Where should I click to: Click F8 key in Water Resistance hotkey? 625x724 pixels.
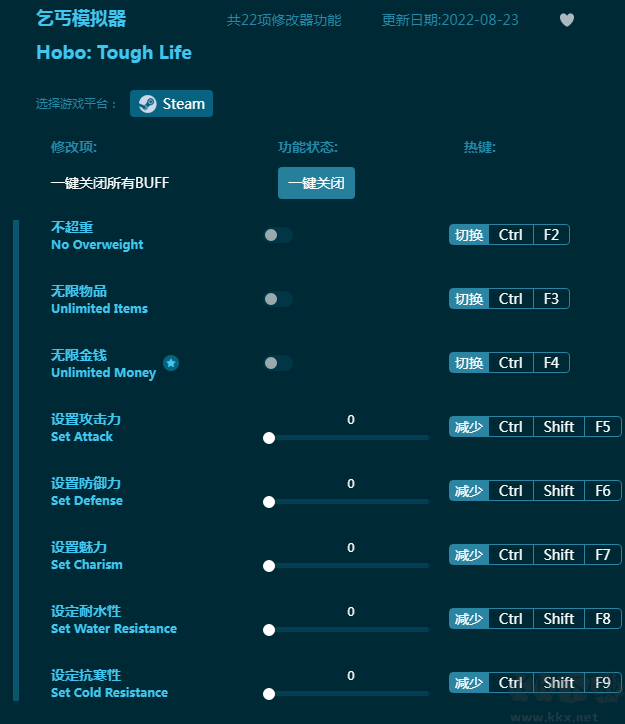coord(602,618)
